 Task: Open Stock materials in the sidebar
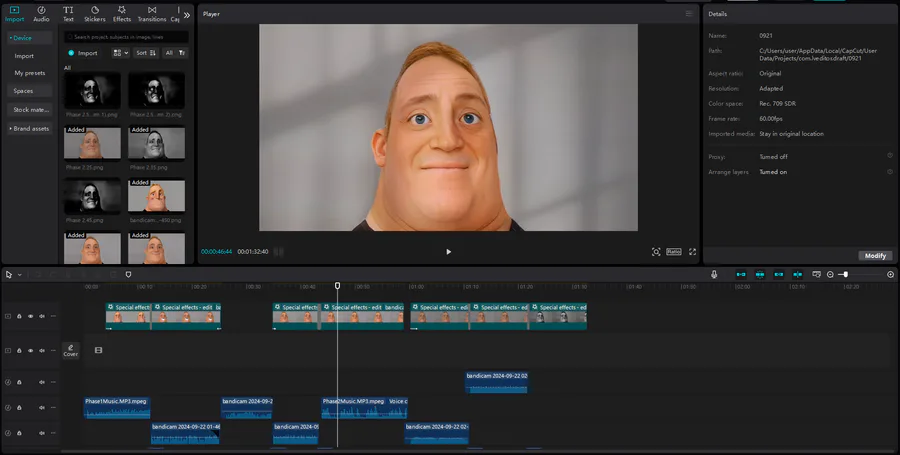point(29,110)
